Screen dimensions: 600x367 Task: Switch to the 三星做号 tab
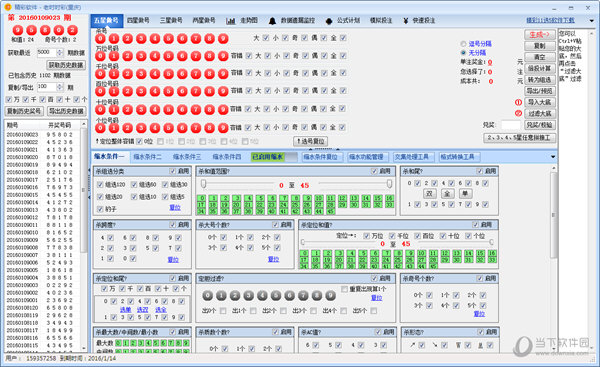(171, 20)
